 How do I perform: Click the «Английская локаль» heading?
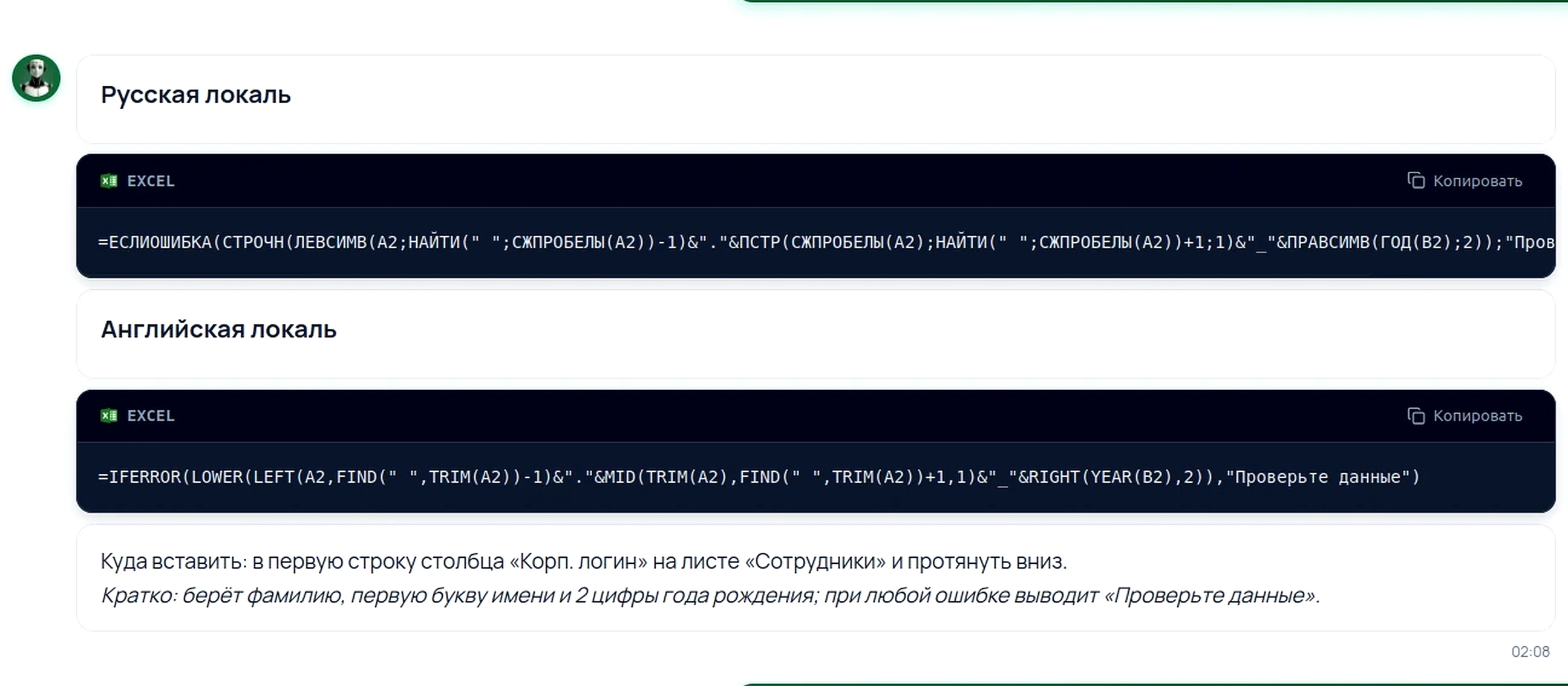218,329
